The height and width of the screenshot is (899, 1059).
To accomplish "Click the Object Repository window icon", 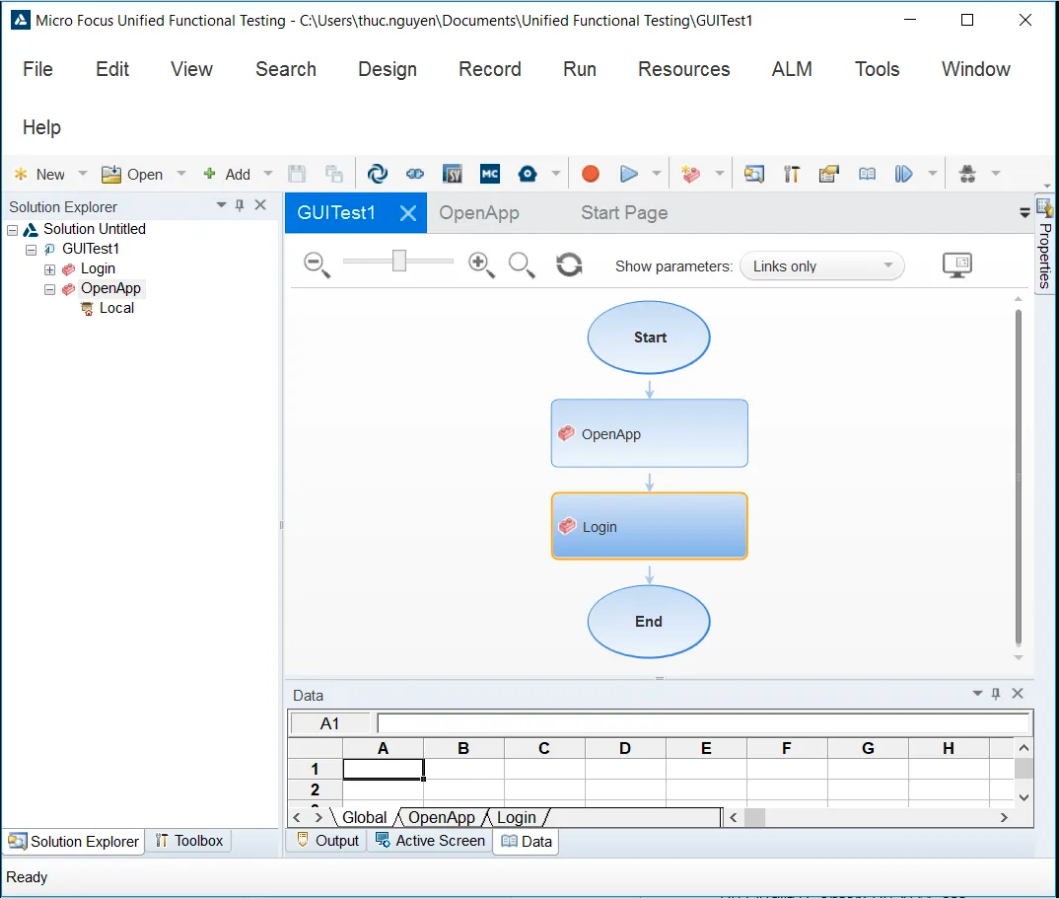I will [x=754, y=174].
